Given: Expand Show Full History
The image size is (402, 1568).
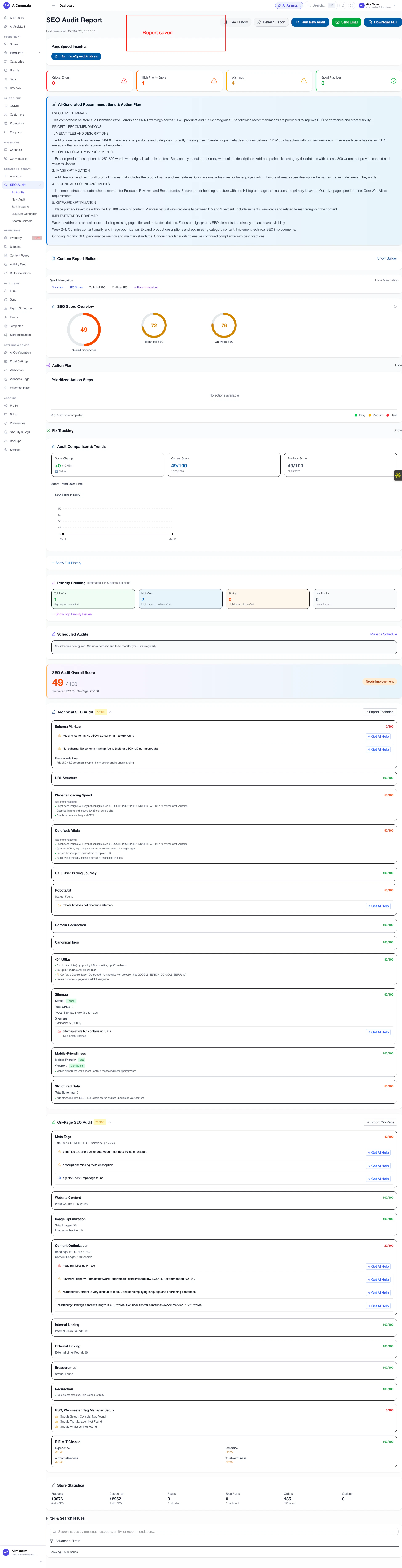Looking at the screenshot, I should [x=66, y=563].
